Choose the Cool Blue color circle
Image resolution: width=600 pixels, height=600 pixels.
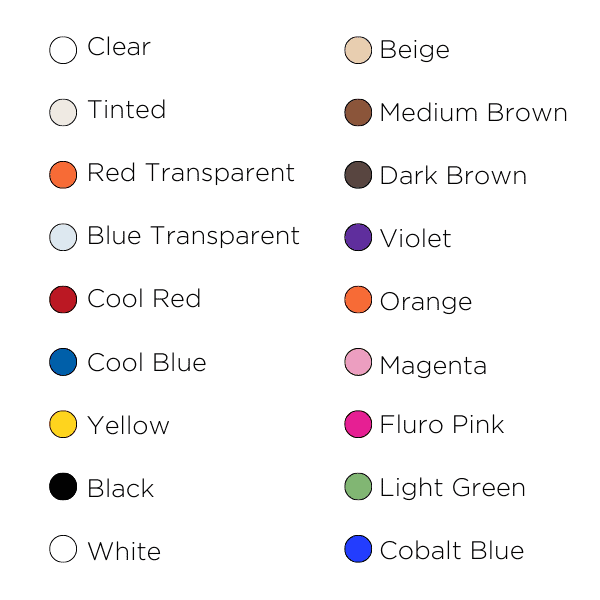(63, 362)
